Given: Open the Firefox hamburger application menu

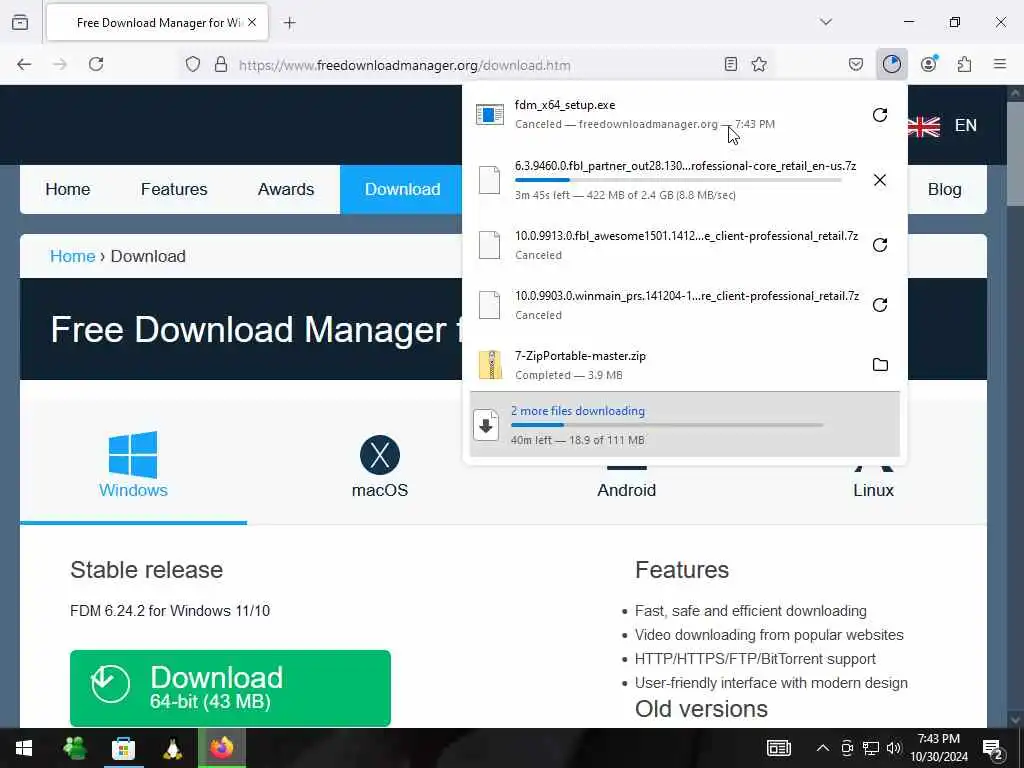Looking at the screenshot, I should 999,64.
